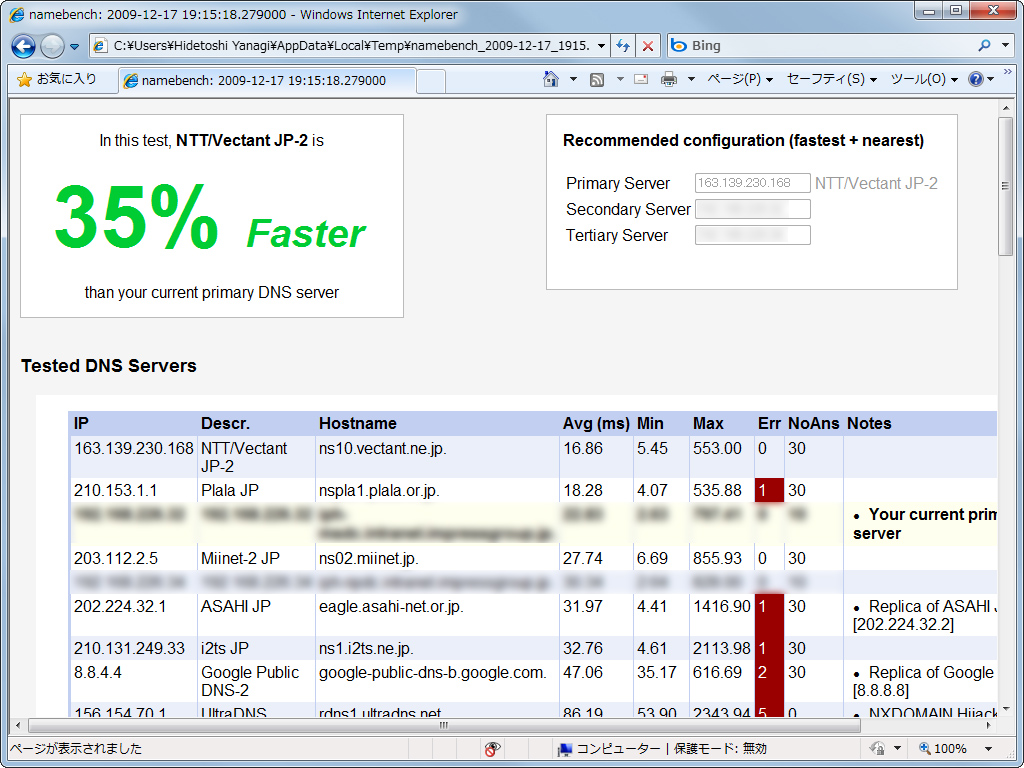Image resolution: width=1024 pixels, height=768 pixels.
Task: Click hostname nspla1.plala.or.jp.
Action: pos(379,490)
